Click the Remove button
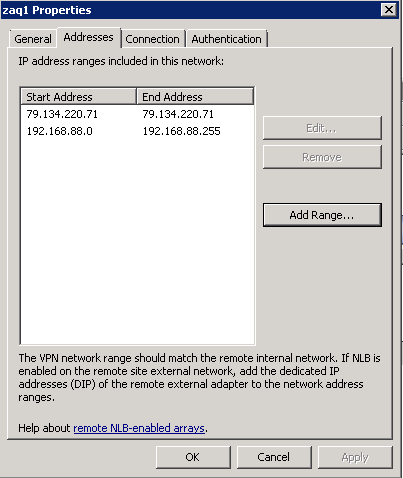The width and height of the screenshot is (403, 478). coord(322,157)
